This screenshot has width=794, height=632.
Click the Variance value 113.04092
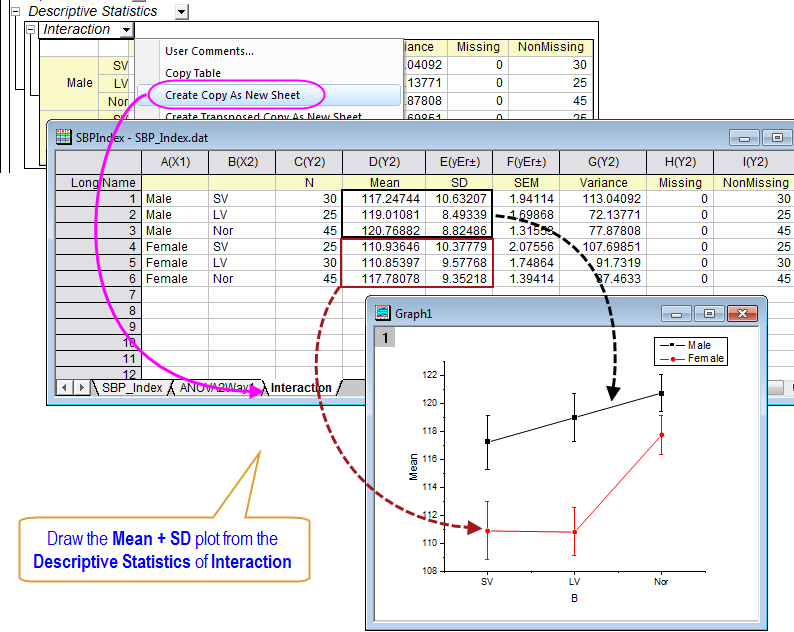coord(603,199)
